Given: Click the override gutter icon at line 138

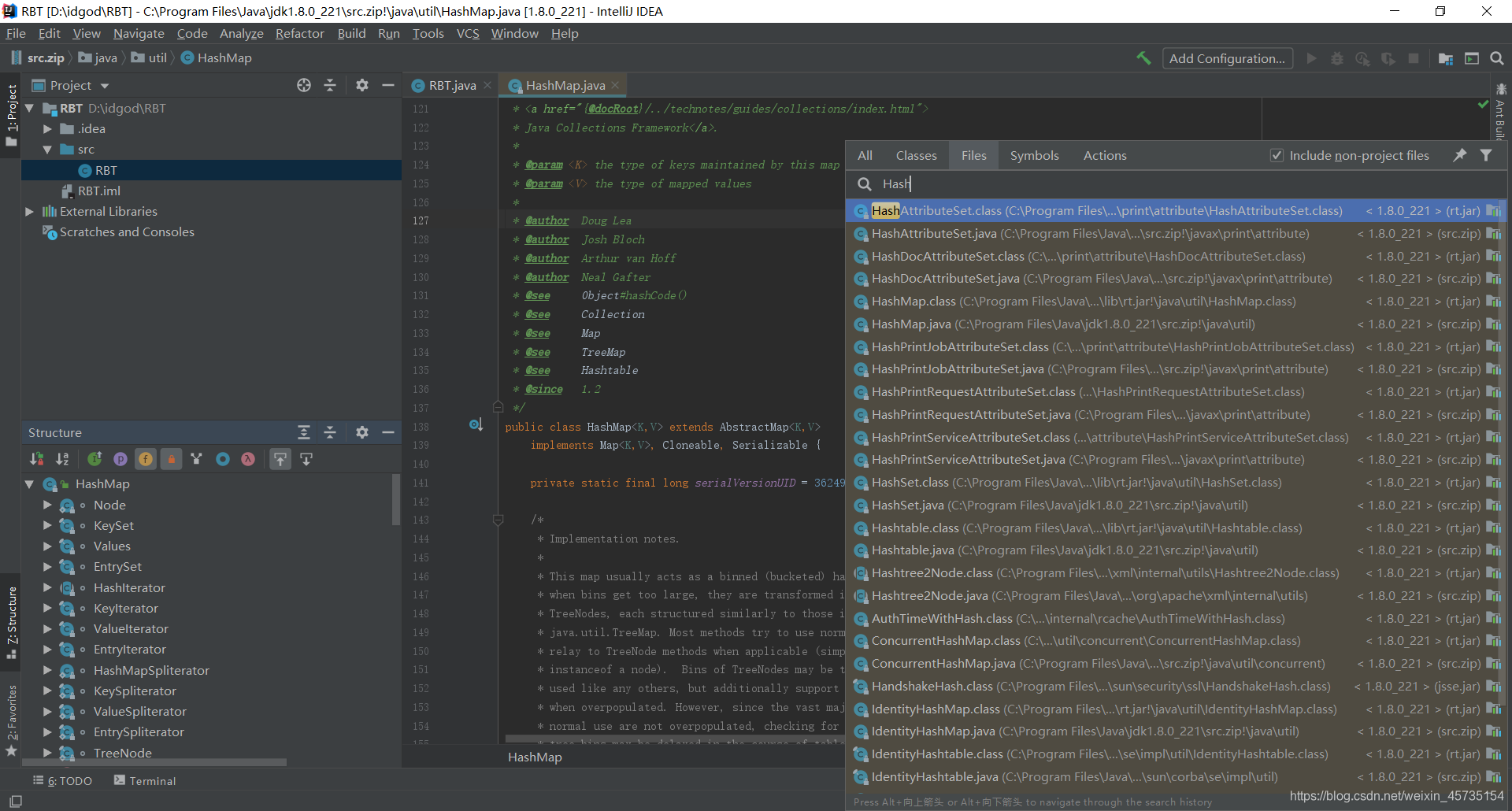Looking at the screenshot, I should pos(476,425).
